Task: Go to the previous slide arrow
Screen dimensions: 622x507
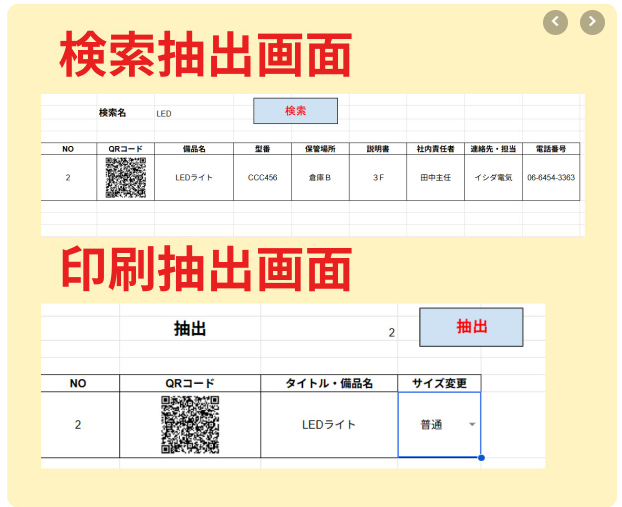Action: [555, 22]
